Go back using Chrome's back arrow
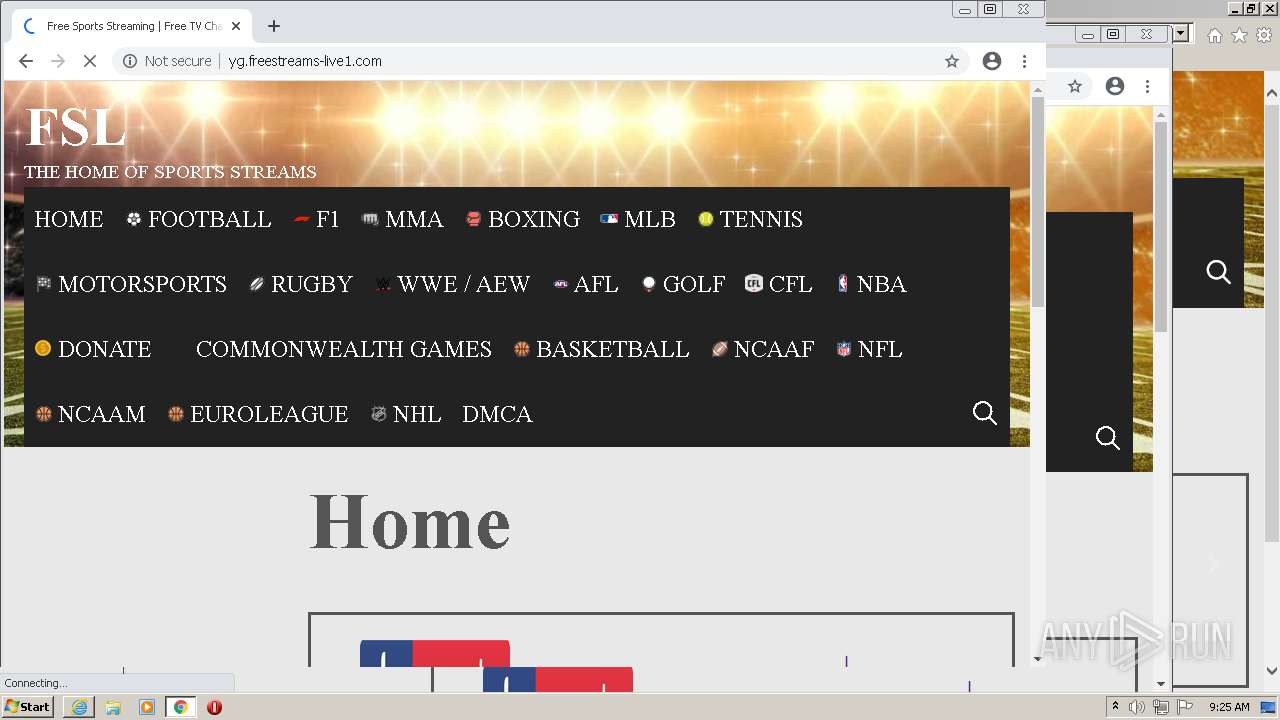The width and height of the screenshot is (1280, 720). coord(26,61)
